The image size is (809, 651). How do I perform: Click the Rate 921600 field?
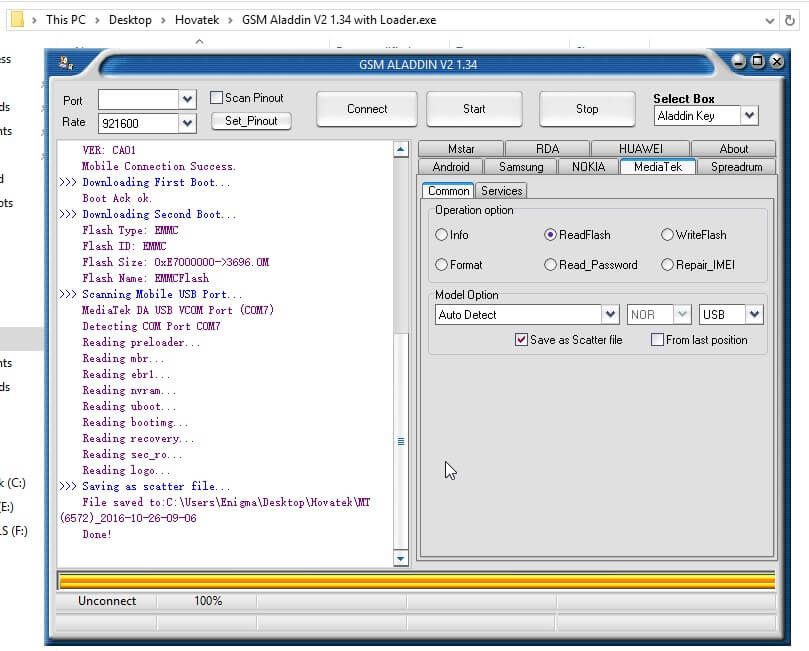(139, 123)
